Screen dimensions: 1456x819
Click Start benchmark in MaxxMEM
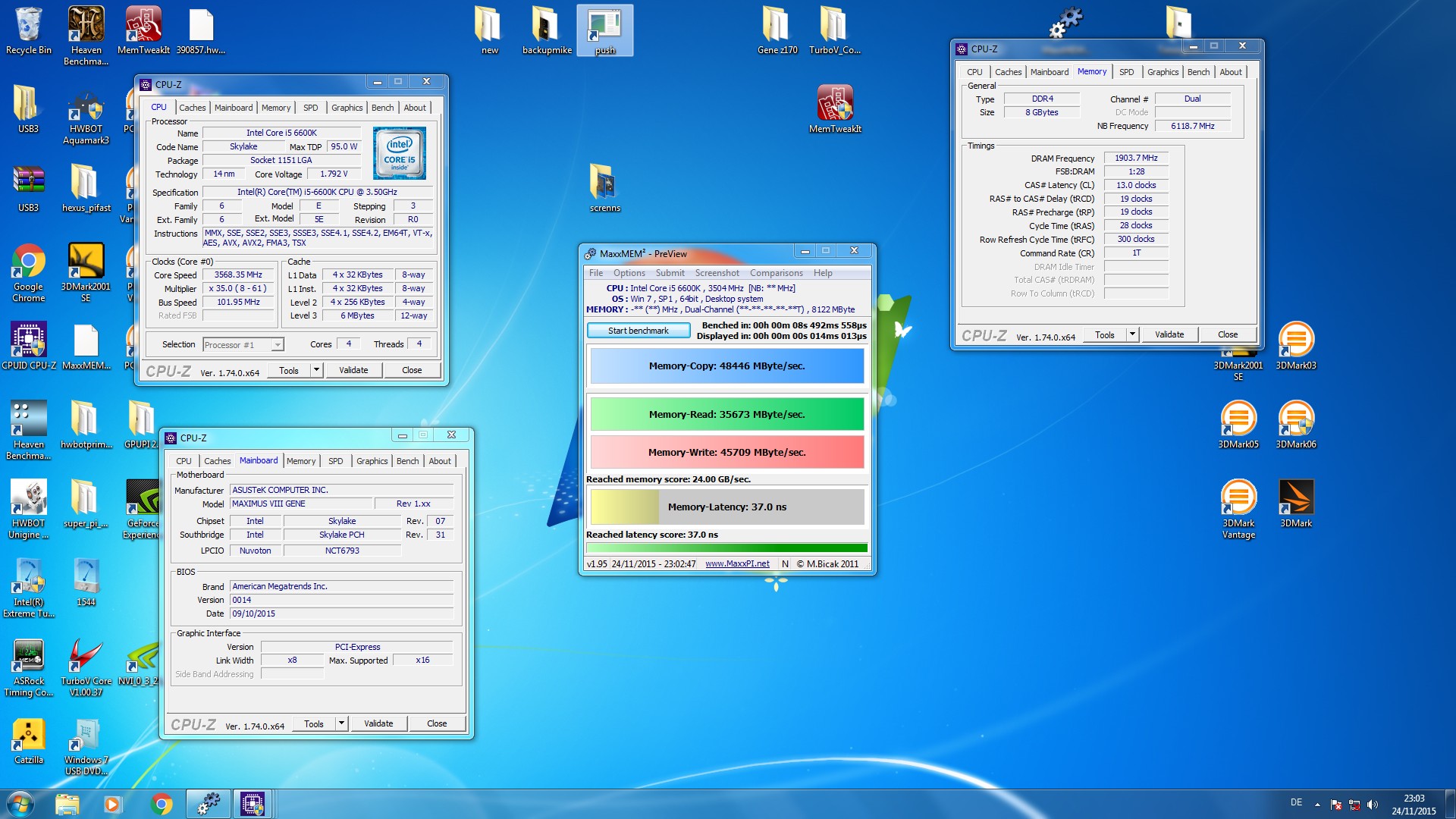click(638, 331)
